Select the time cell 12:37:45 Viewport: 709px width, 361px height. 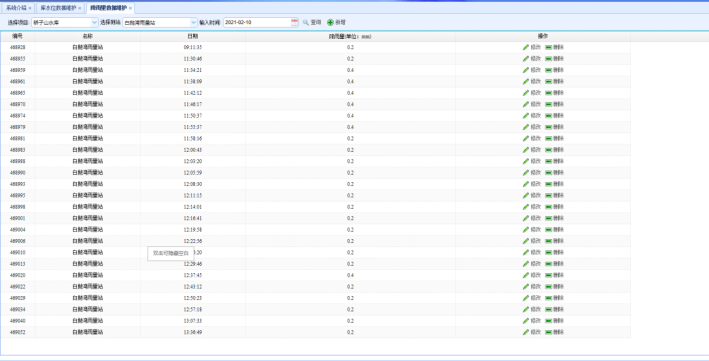193,275
